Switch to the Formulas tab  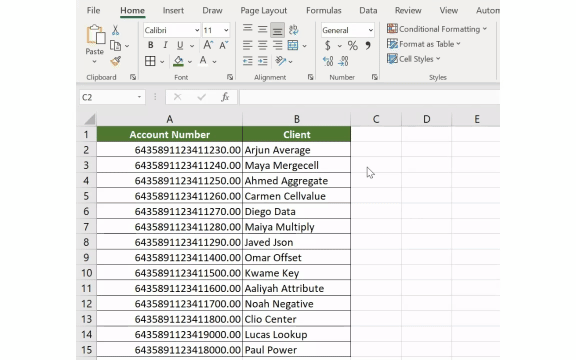tap(324, 10)
